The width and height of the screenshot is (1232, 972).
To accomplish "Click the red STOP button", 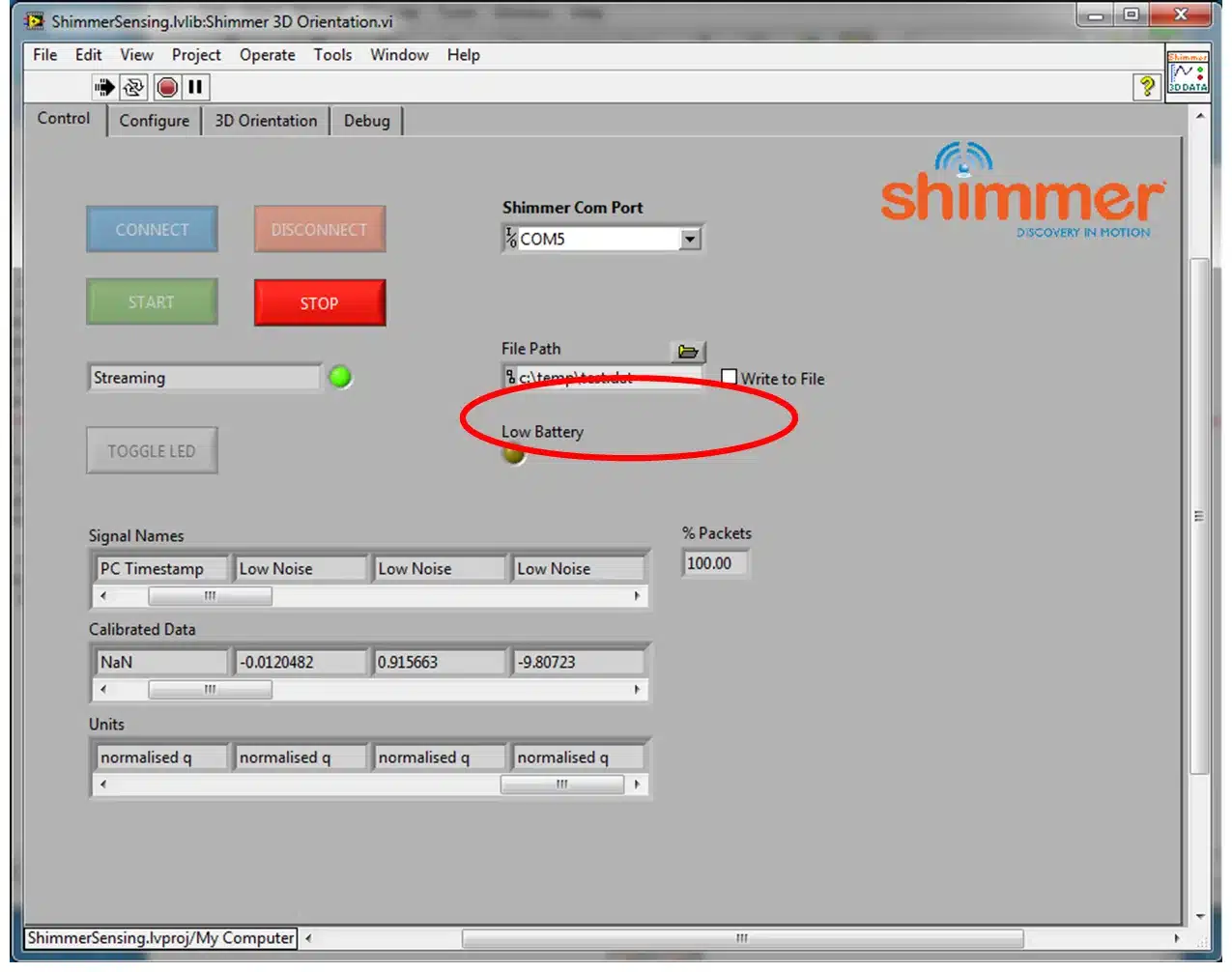I will click(319, 303).
